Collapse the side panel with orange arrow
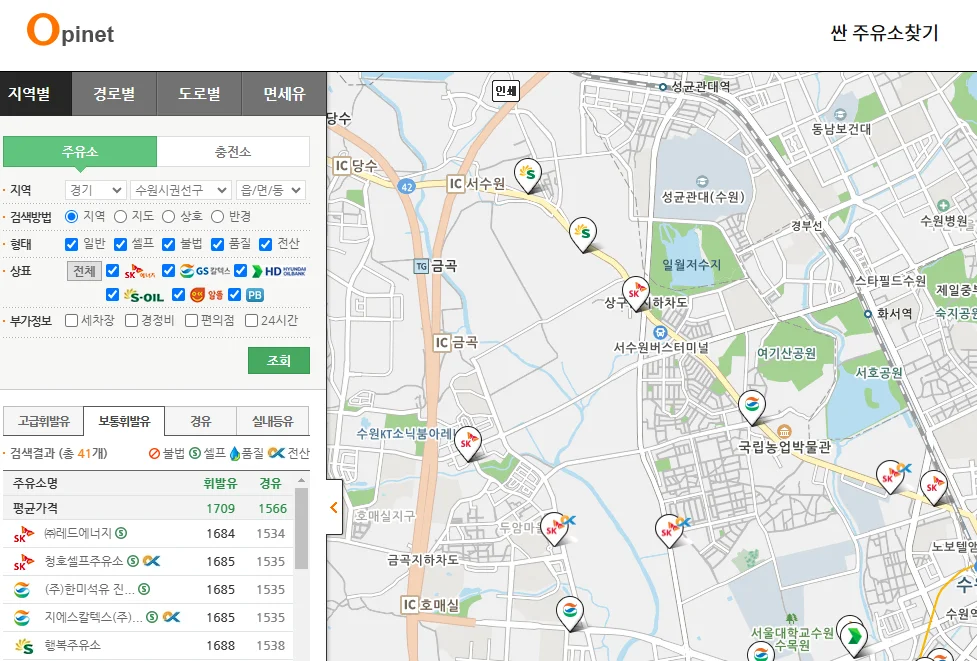Image resolution: width=977 pixels, height=661 pixels. point(334,507)
